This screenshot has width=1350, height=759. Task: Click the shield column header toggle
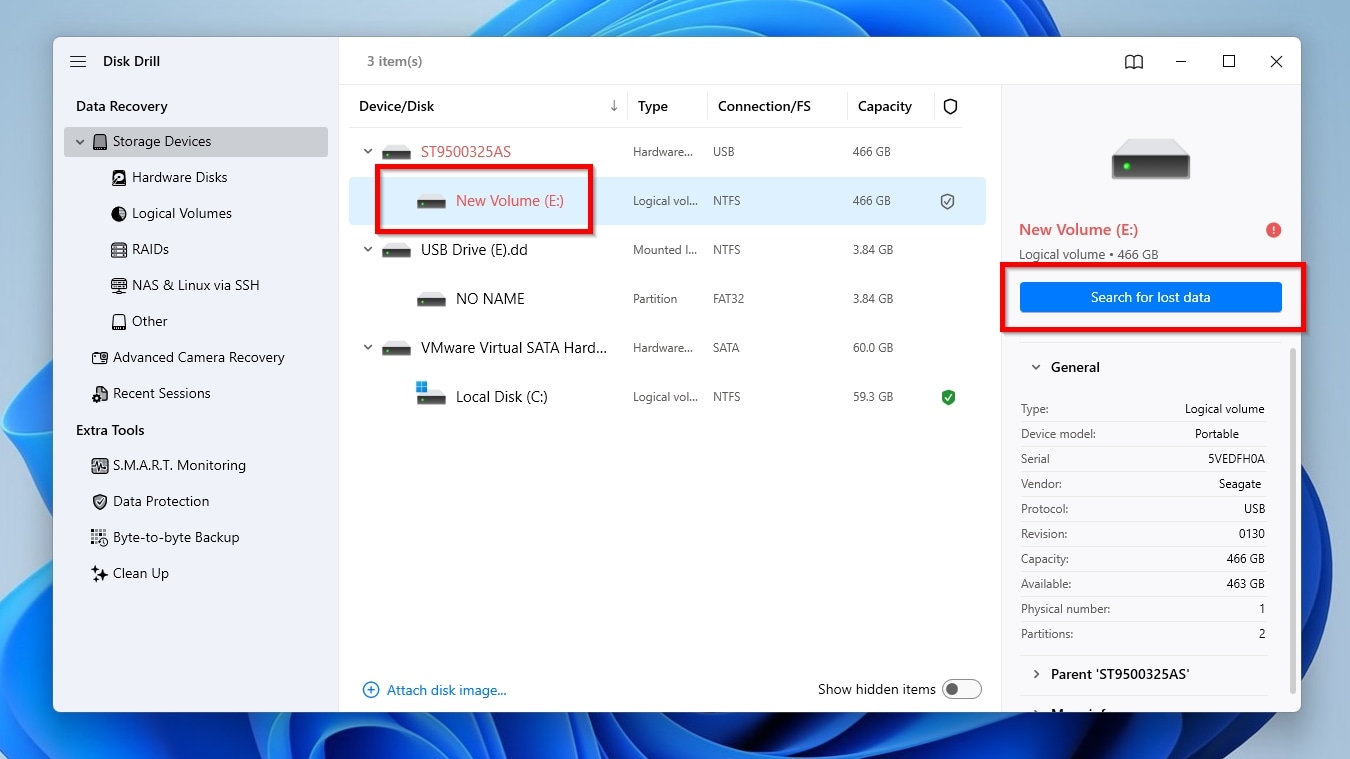[950, 106]
